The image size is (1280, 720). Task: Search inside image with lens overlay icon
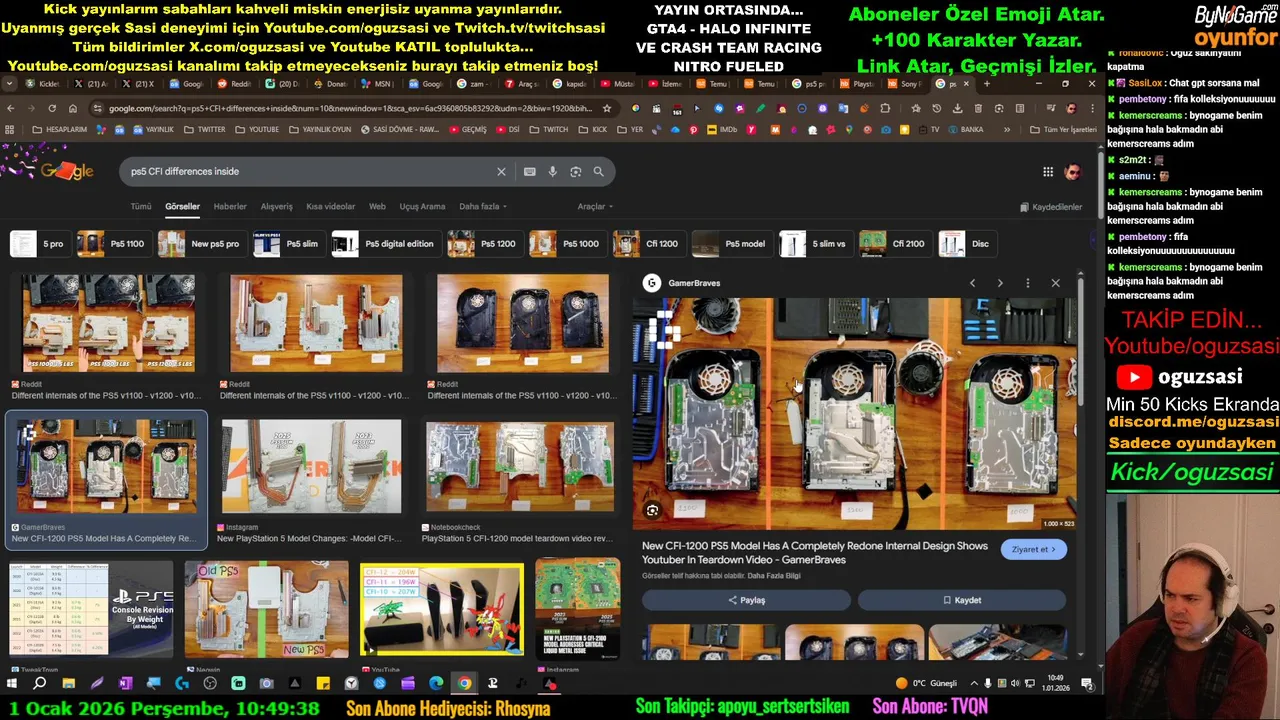point(652,511)
